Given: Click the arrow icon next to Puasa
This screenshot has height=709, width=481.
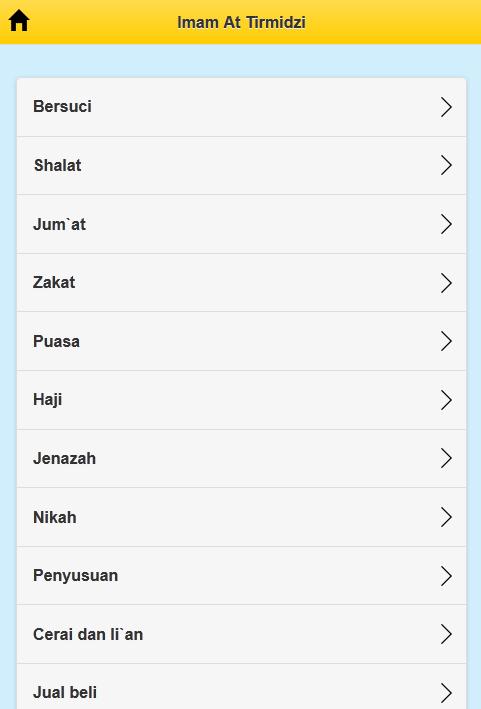Looking at the screenshot, I should point(446,341).
